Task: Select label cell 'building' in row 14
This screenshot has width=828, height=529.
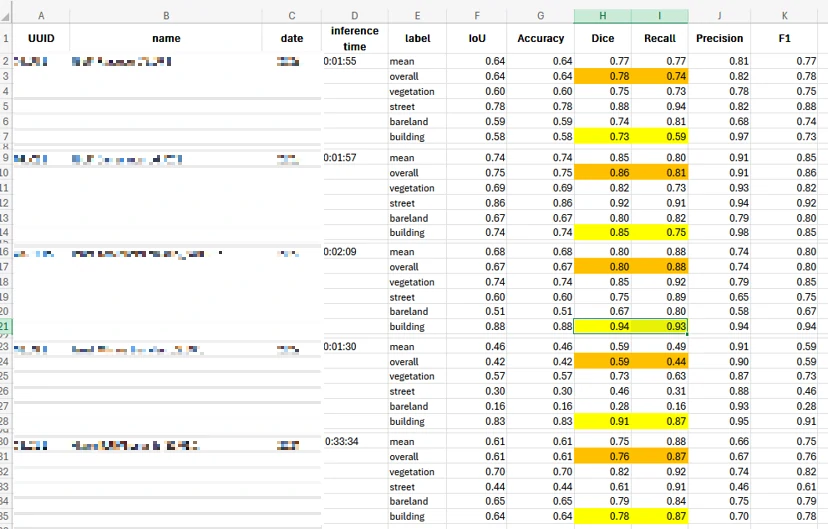Action: tap(417, 232)
